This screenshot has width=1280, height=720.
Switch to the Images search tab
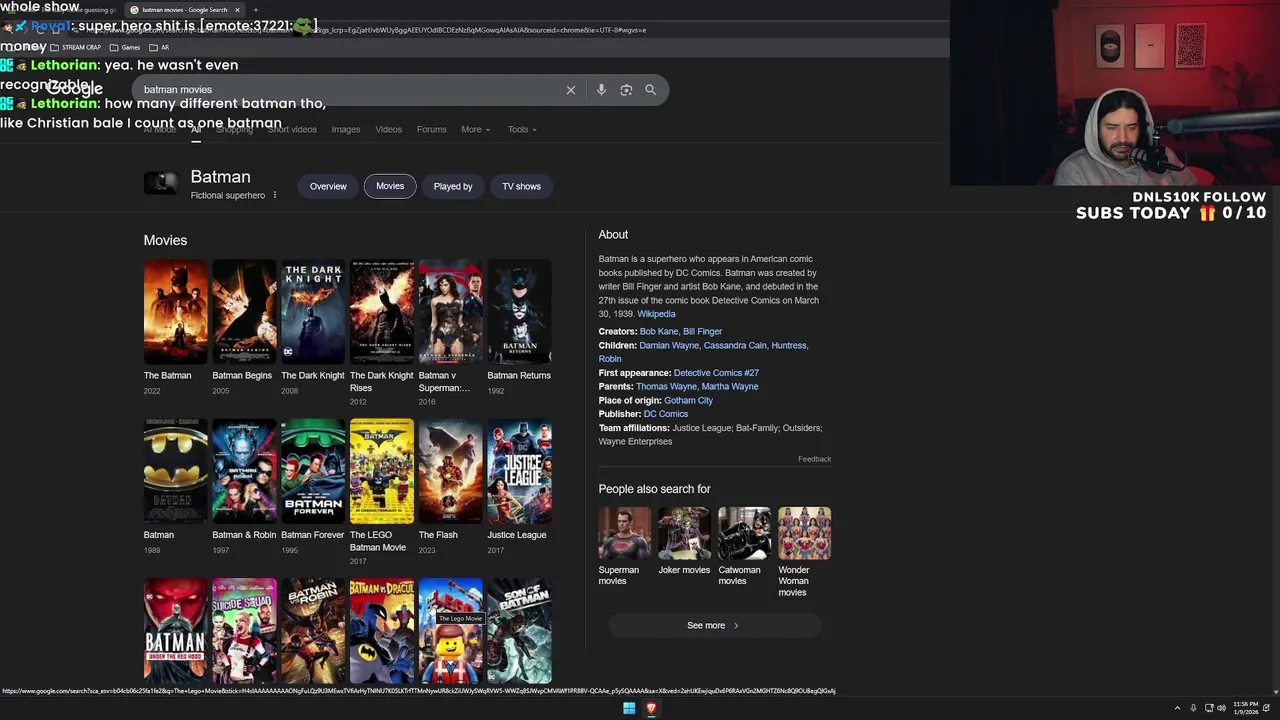click(x=346, y=130)
